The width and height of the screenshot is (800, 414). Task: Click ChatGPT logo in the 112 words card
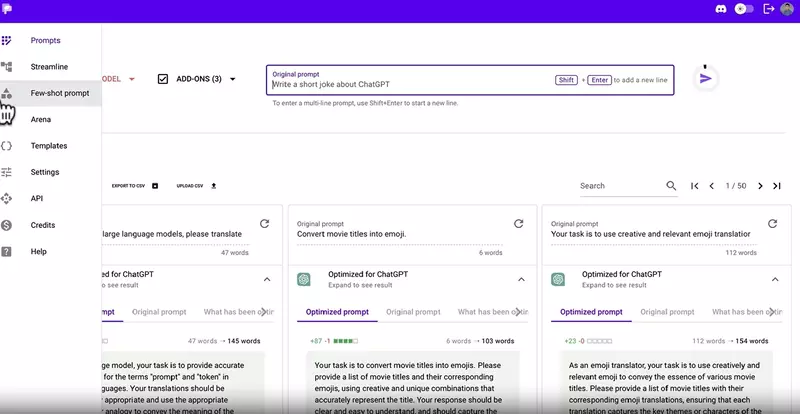[x=558, y=279]
